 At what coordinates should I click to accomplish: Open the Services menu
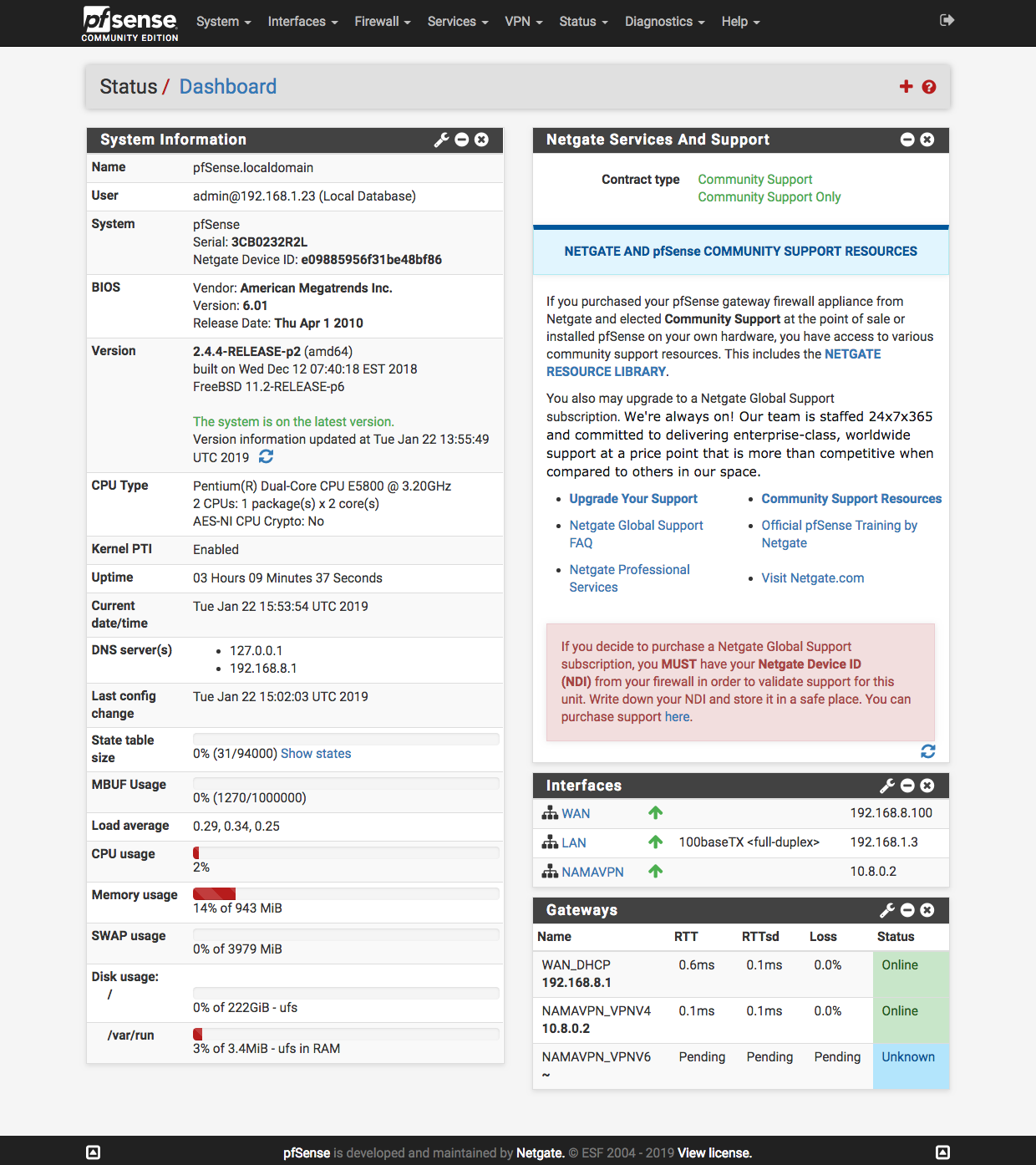[x=457, y=22]
